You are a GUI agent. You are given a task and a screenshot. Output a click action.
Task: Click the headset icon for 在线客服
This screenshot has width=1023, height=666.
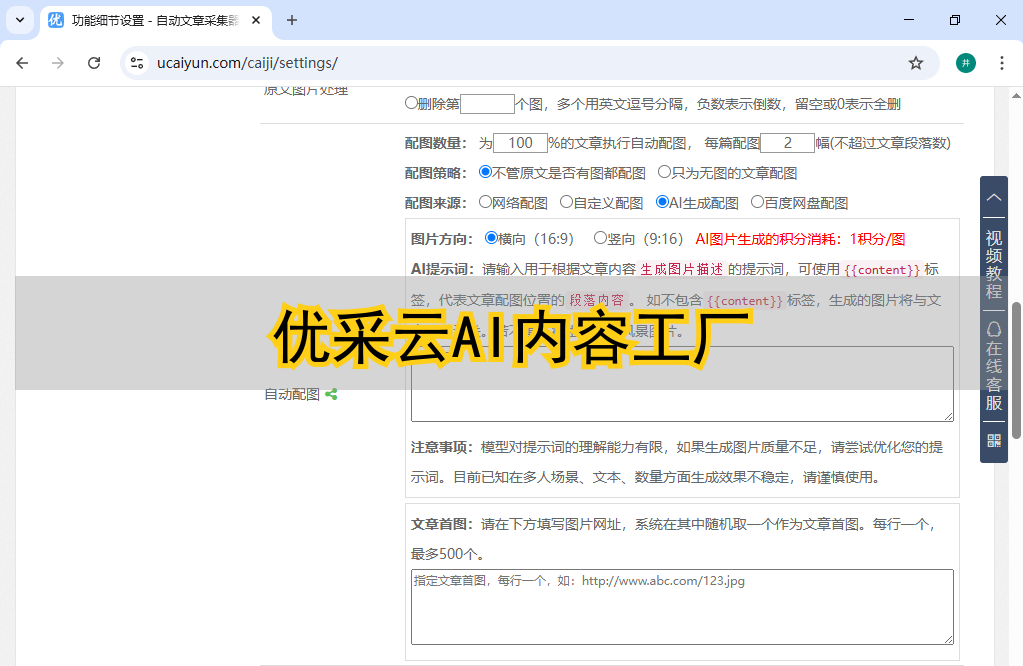click(993, 329)
